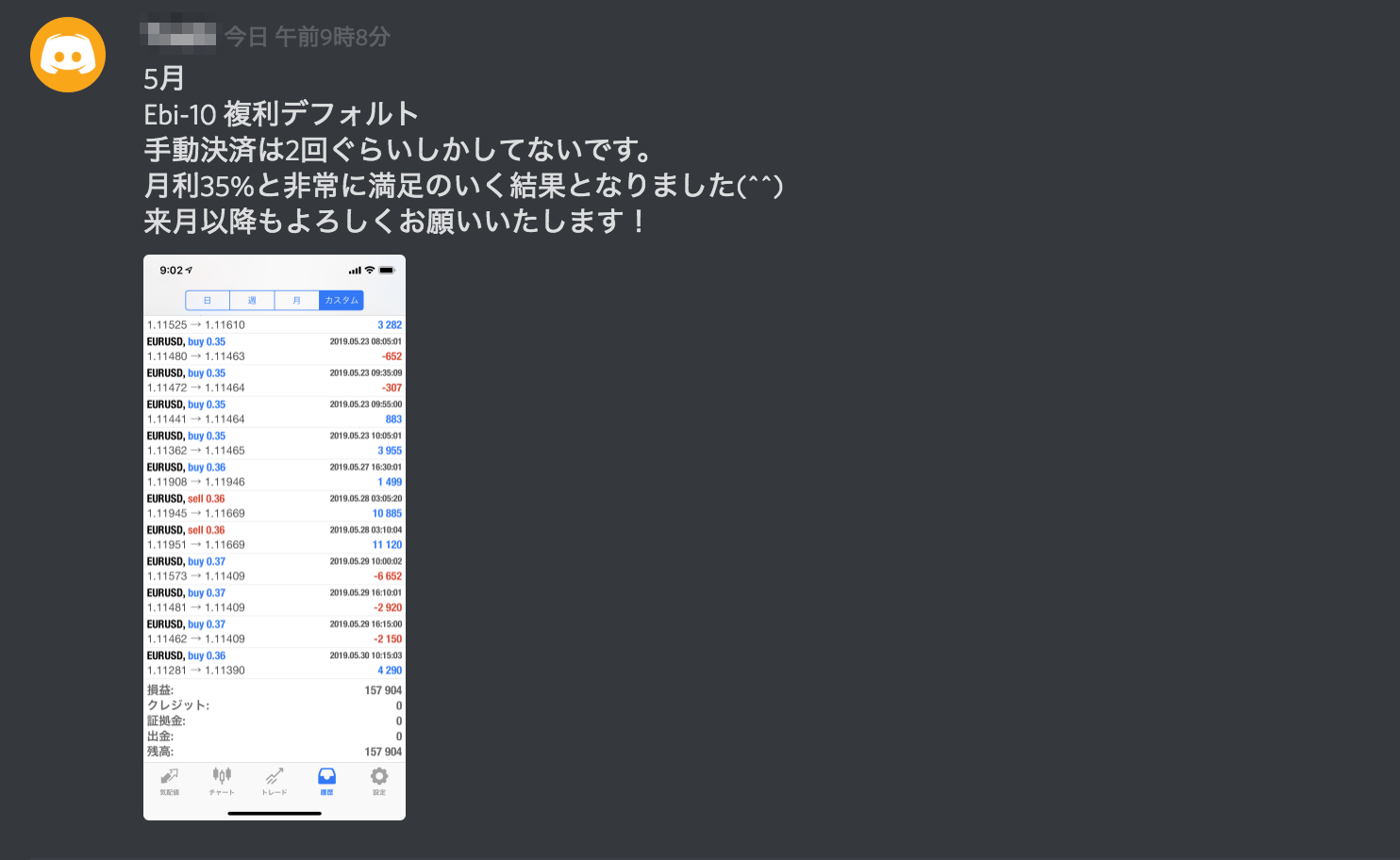Click the 残高 summary label

click(160, 752)
